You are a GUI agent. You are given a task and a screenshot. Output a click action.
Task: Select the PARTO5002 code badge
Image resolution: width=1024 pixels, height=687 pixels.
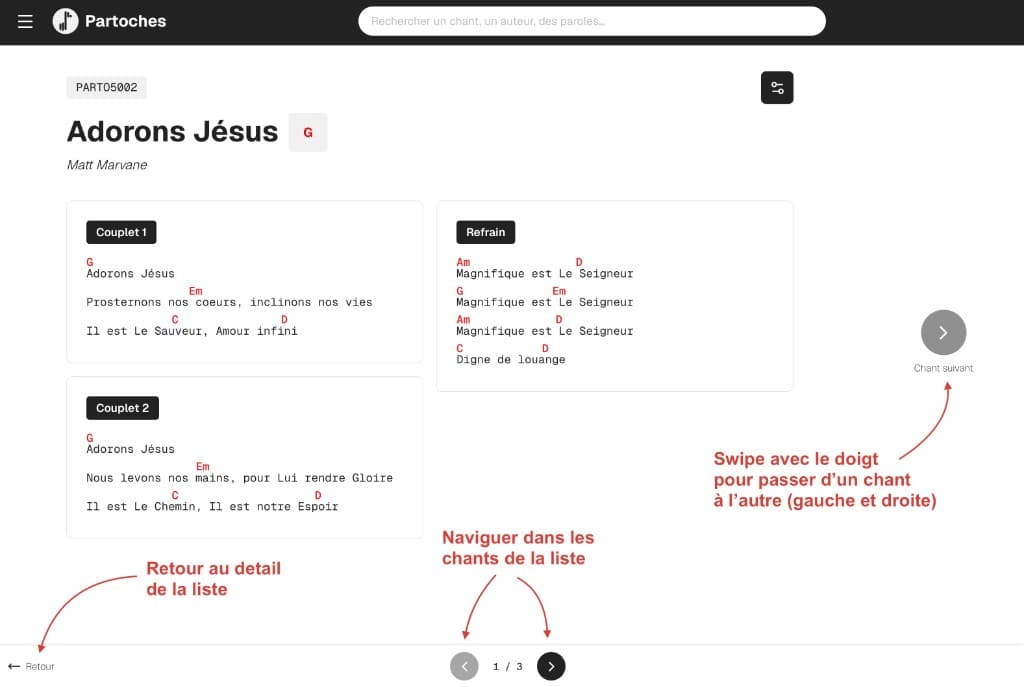click(106, 87)
